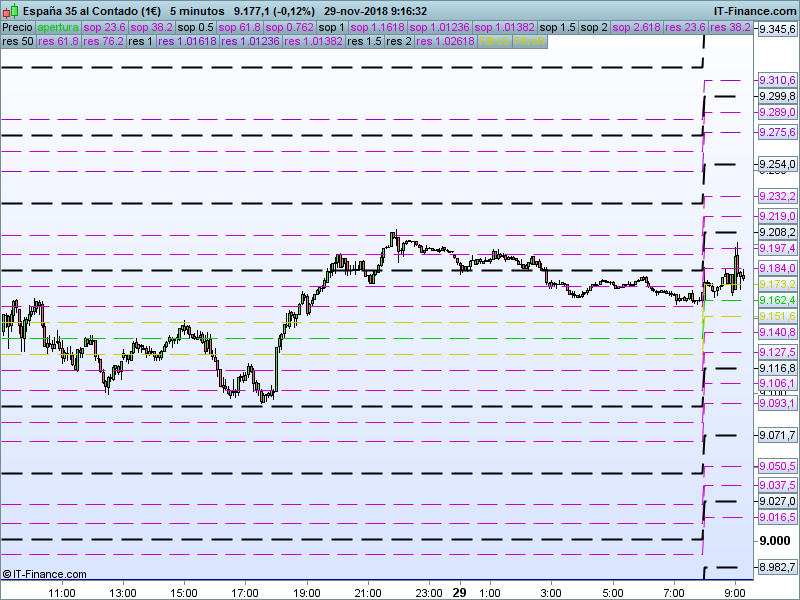The width and height of the screenshot is (800, 600).
Task: Click the 9.000 bold price axis label
Action: pyautogui.click(x=774, y=541)
